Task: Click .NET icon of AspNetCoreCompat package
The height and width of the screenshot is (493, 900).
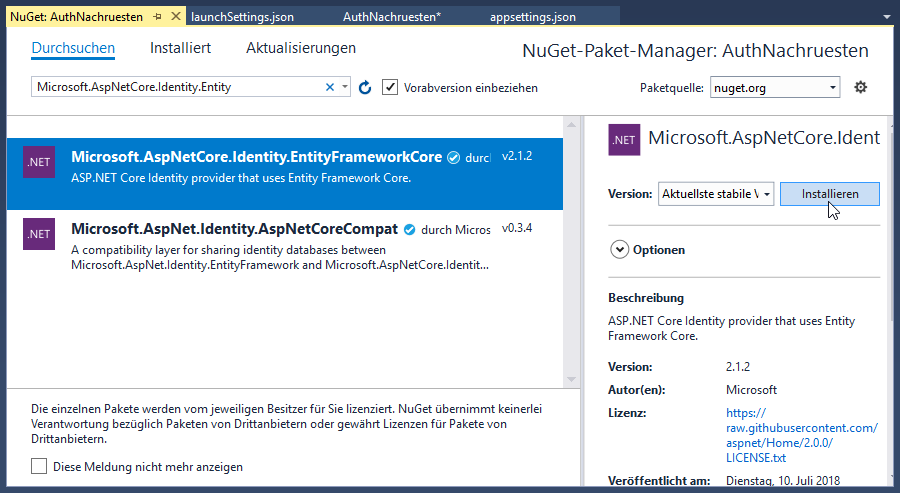Action: [x=39, y=234]
